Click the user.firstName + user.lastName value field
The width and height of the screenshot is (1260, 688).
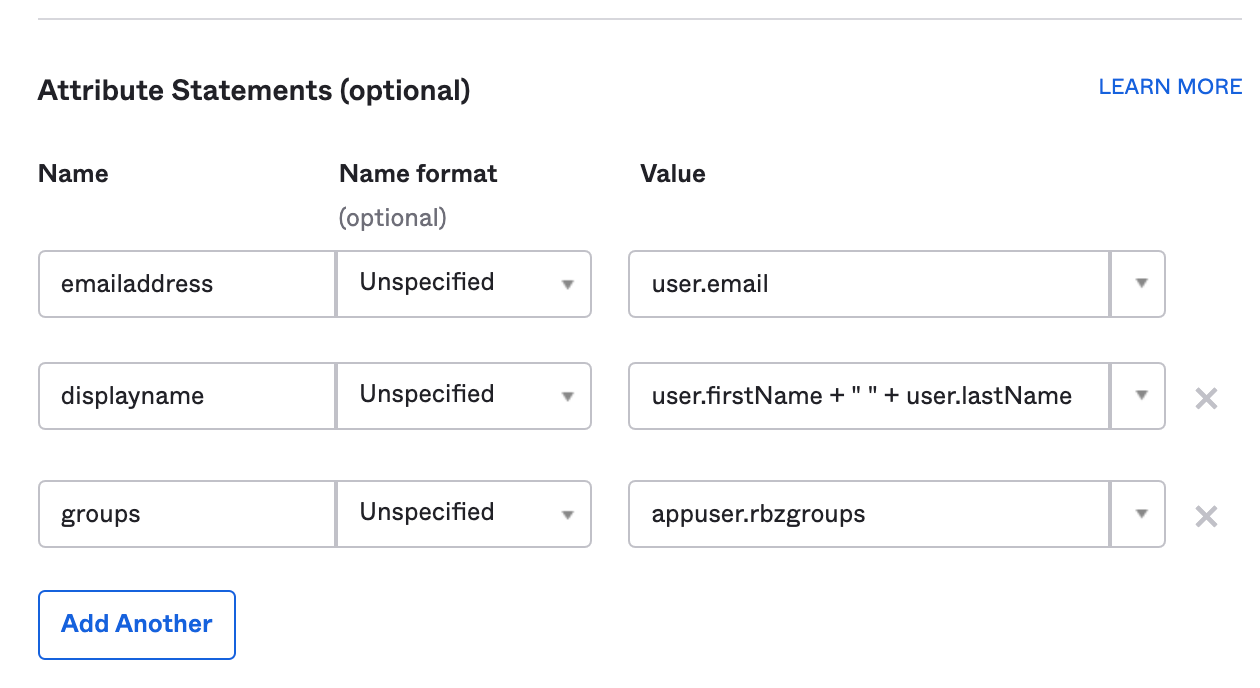(868, 396)
